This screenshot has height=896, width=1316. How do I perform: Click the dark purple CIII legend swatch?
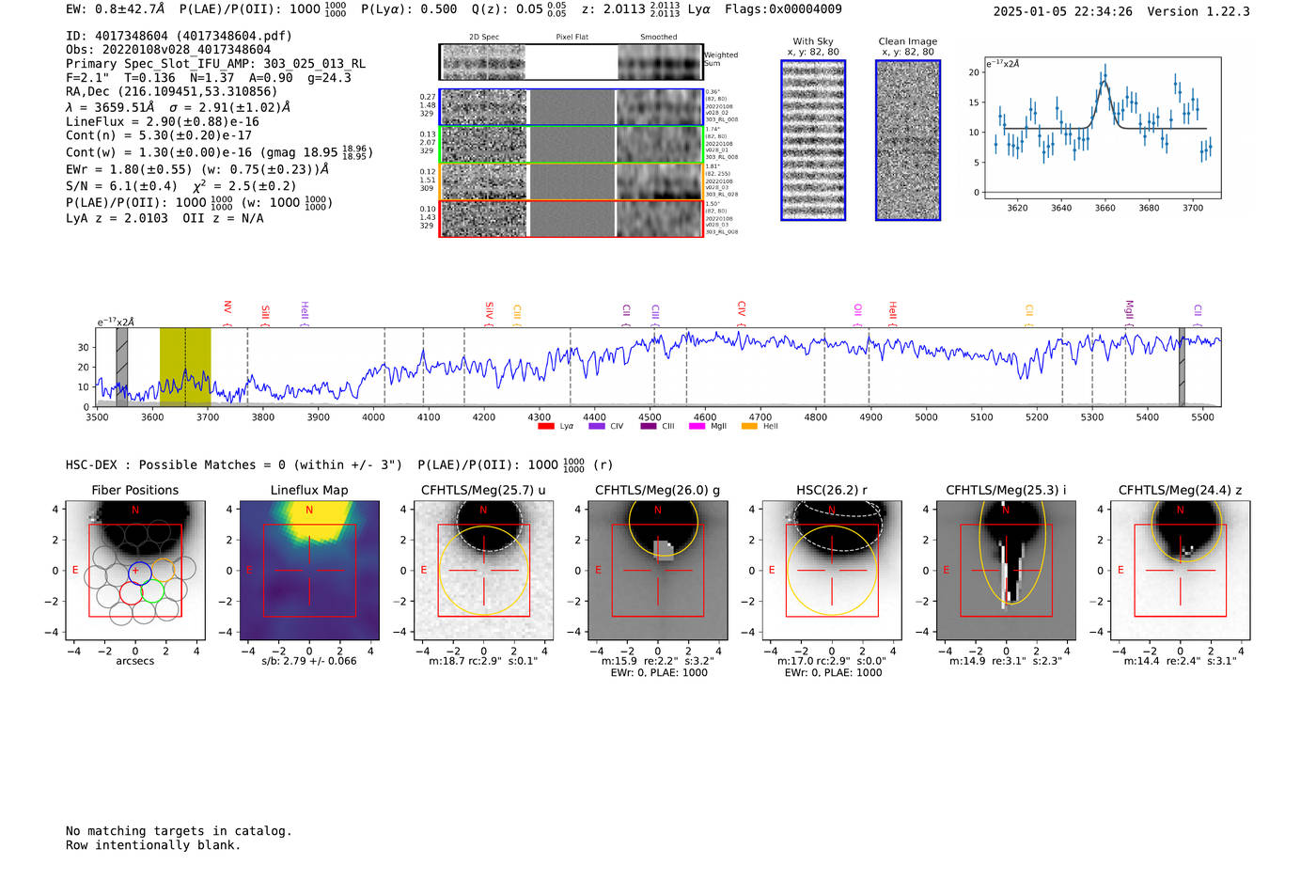[x=649, y=427]
